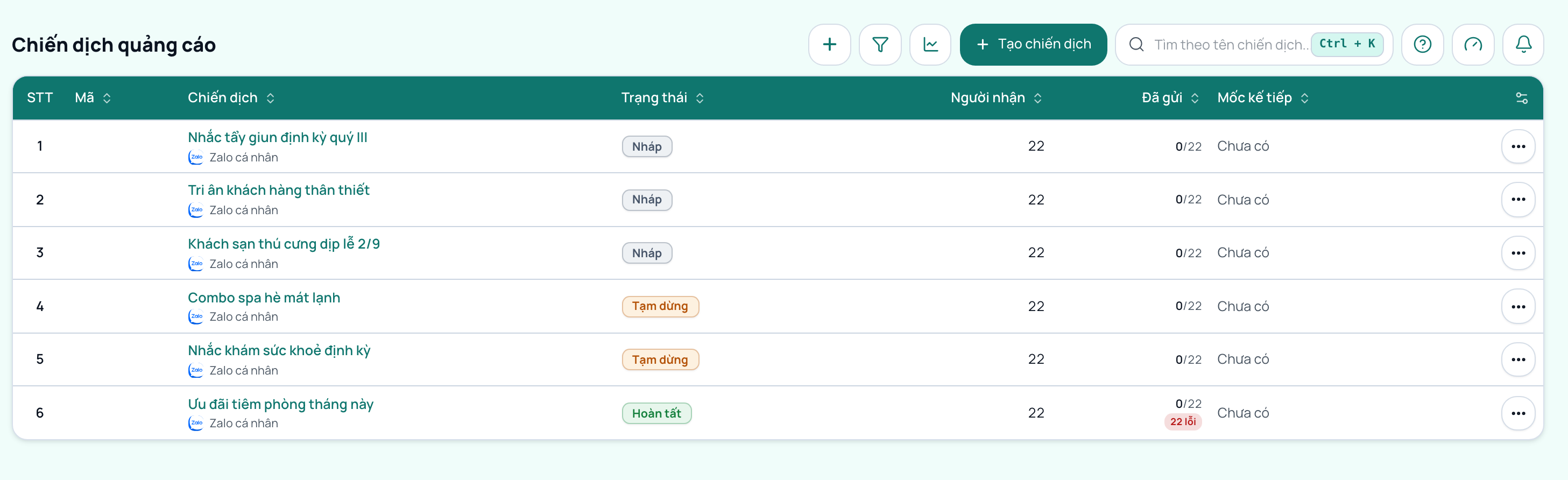Click the search magnifier icon

pyautogui.click(x=1136, y=45)
